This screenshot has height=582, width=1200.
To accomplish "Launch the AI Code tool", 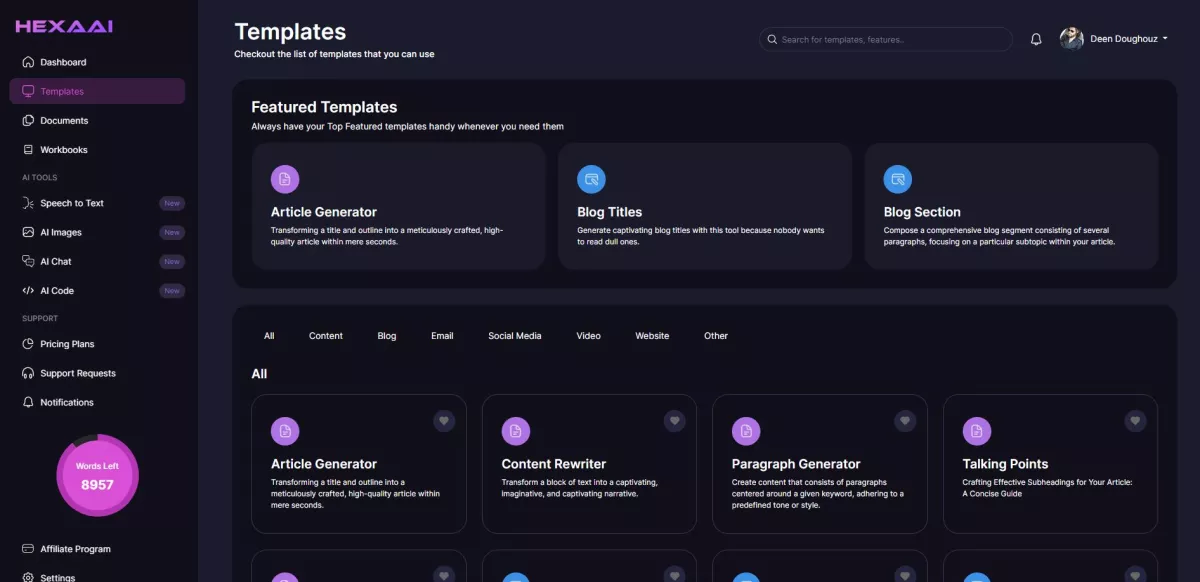I will pyautogui.click(x=55, y=290).
